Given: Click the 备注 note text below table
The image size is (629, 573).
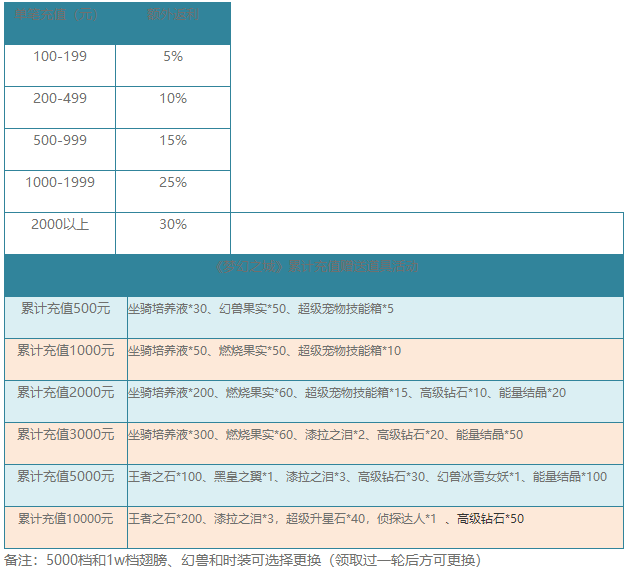Looking at the screenshot, I should [x=243, y=560].
